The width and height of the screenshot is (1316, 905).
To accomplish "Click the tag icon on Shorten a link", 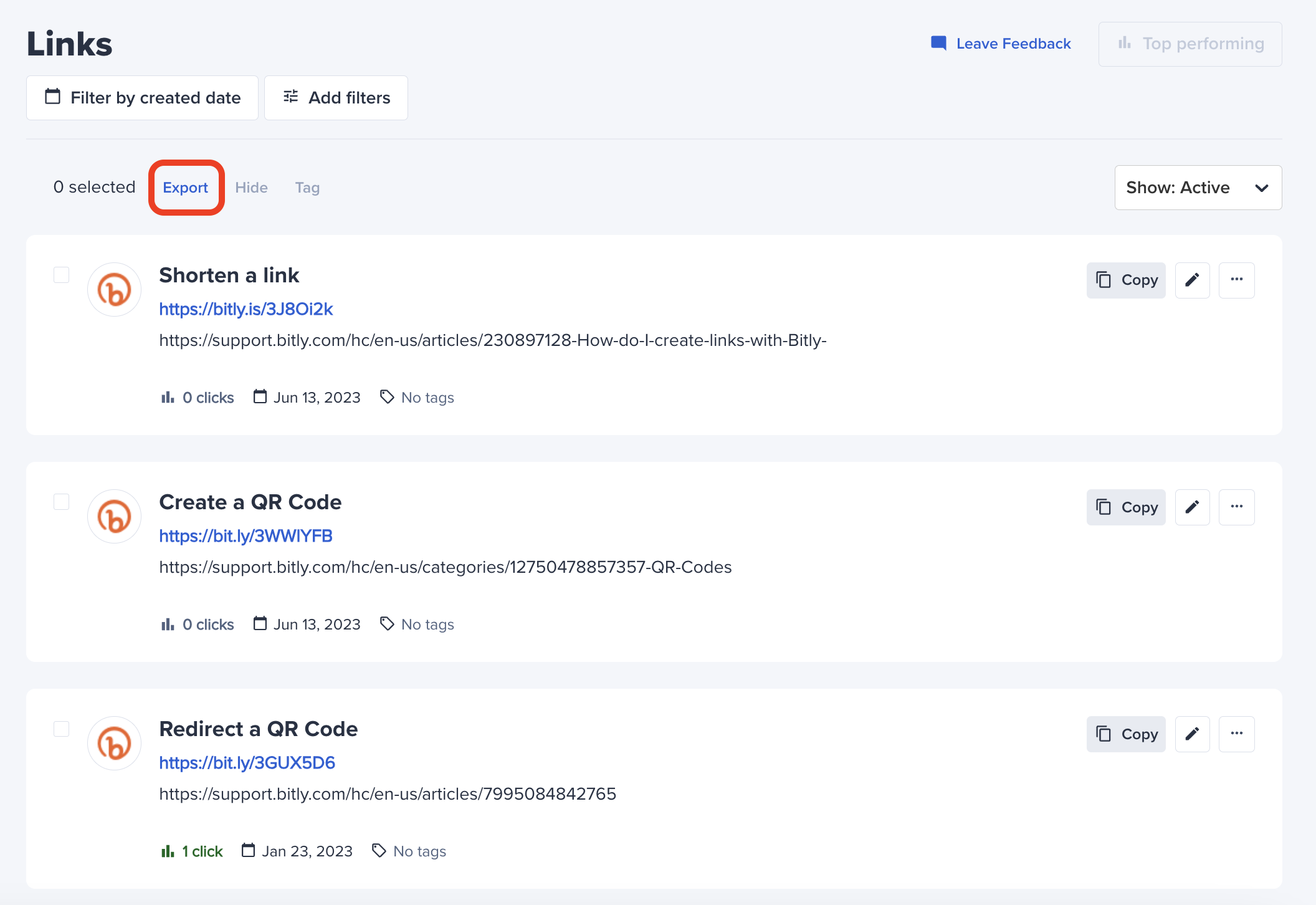I will [387, 397].
